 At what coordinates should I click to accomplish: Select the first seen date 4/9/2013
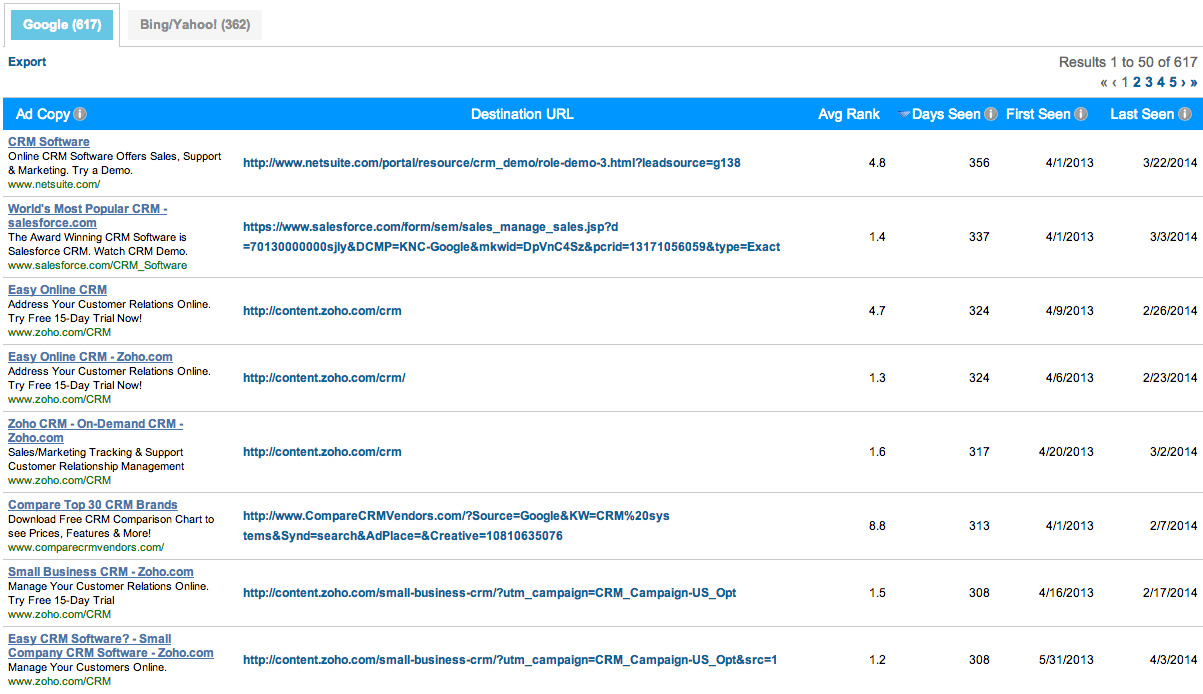(x=1069, y=311)
